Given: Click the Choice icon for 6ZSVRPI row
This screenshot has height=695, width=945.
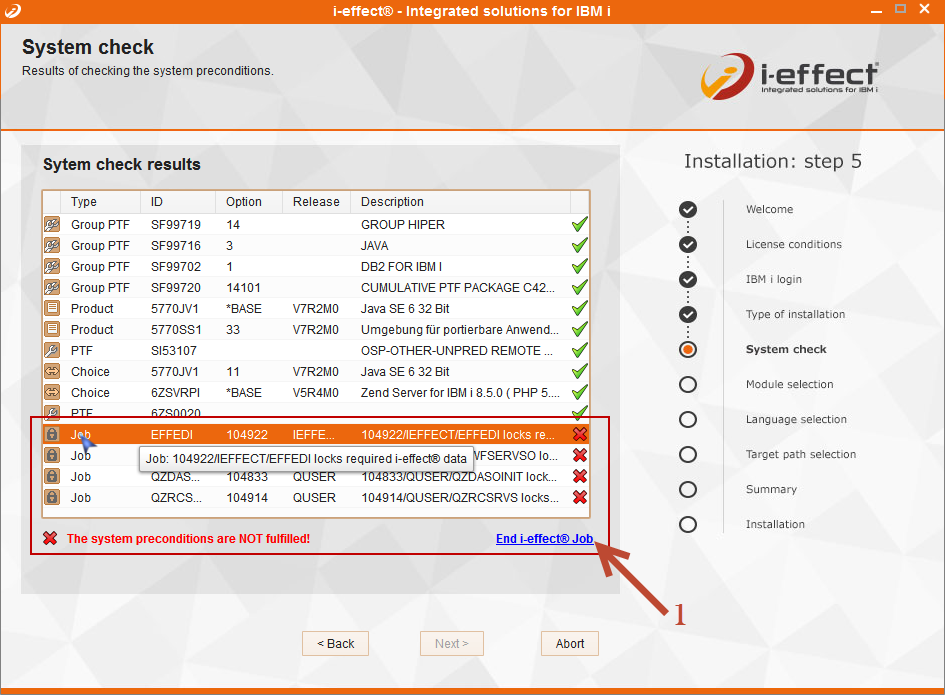Looking at the screenshot, I should pyautogui.click(x=52, y=393).
